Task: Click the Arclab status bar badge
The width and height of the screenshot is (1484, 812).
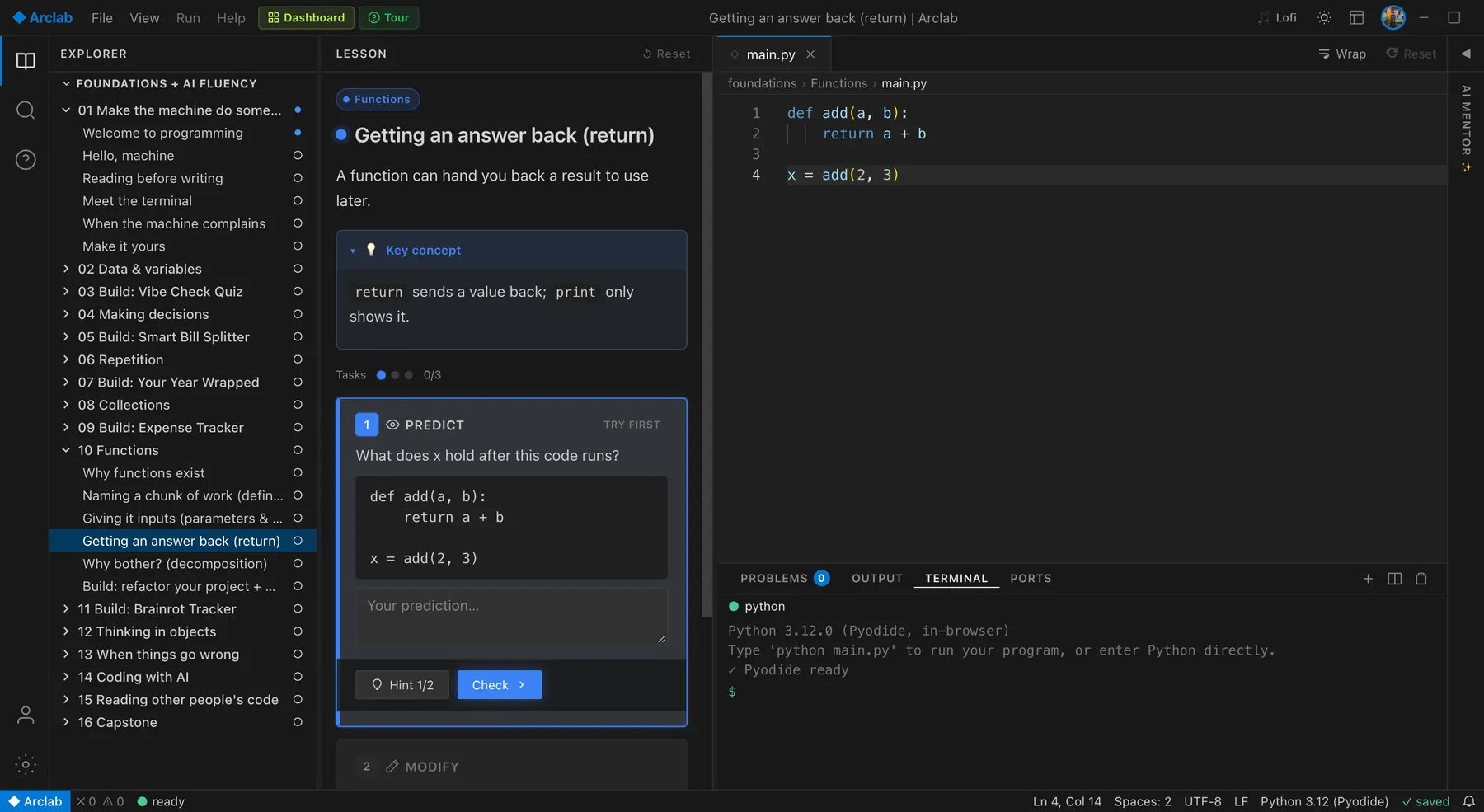Action: (x=35, y=801)
